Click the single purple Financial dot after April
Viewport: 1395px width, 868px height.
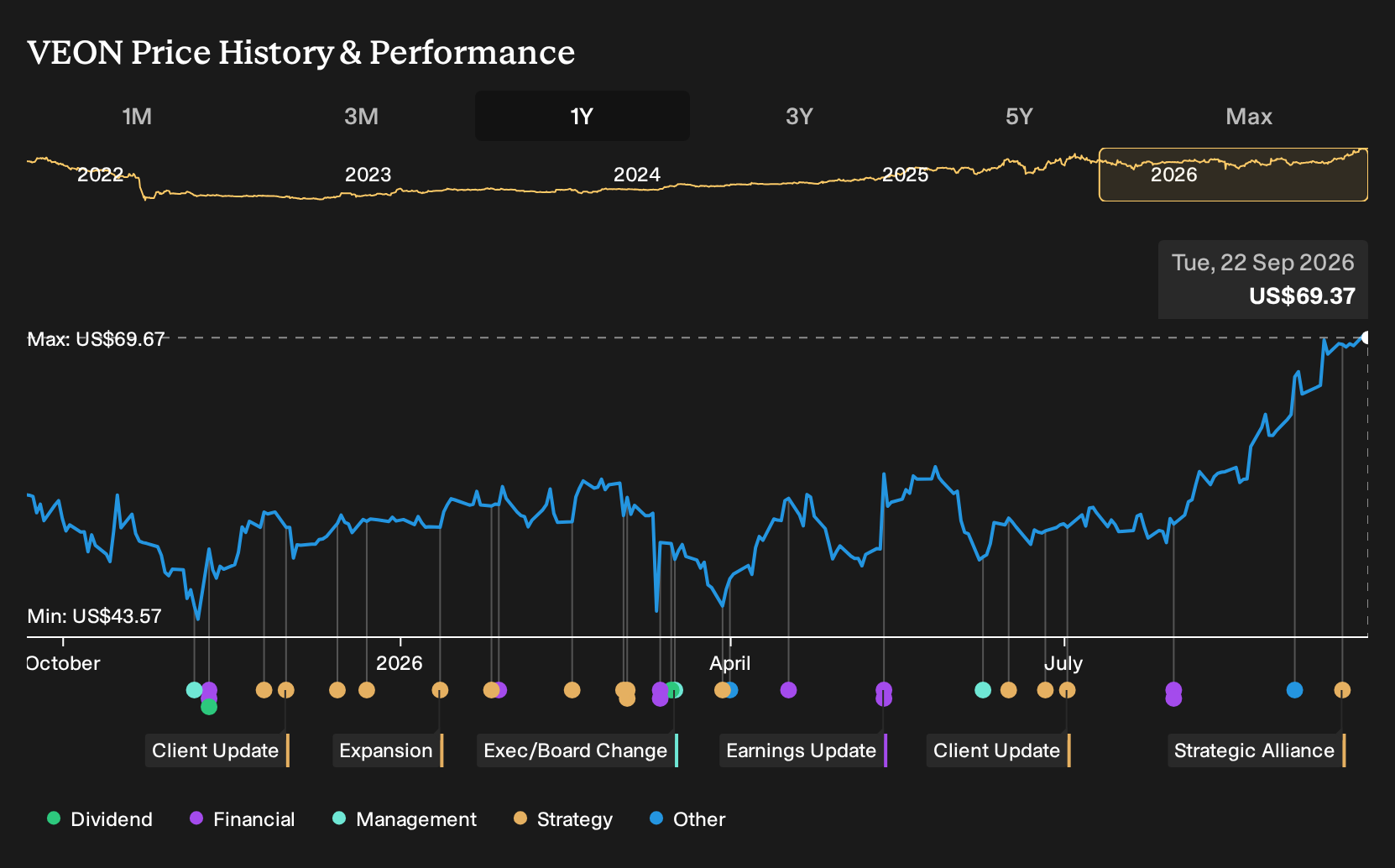click(788, 690)
